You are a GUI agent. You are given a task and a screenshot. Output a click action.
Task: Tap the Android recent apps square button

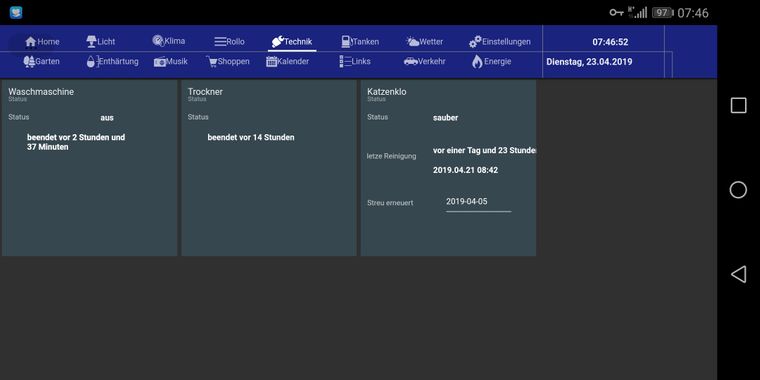point(738,105)
